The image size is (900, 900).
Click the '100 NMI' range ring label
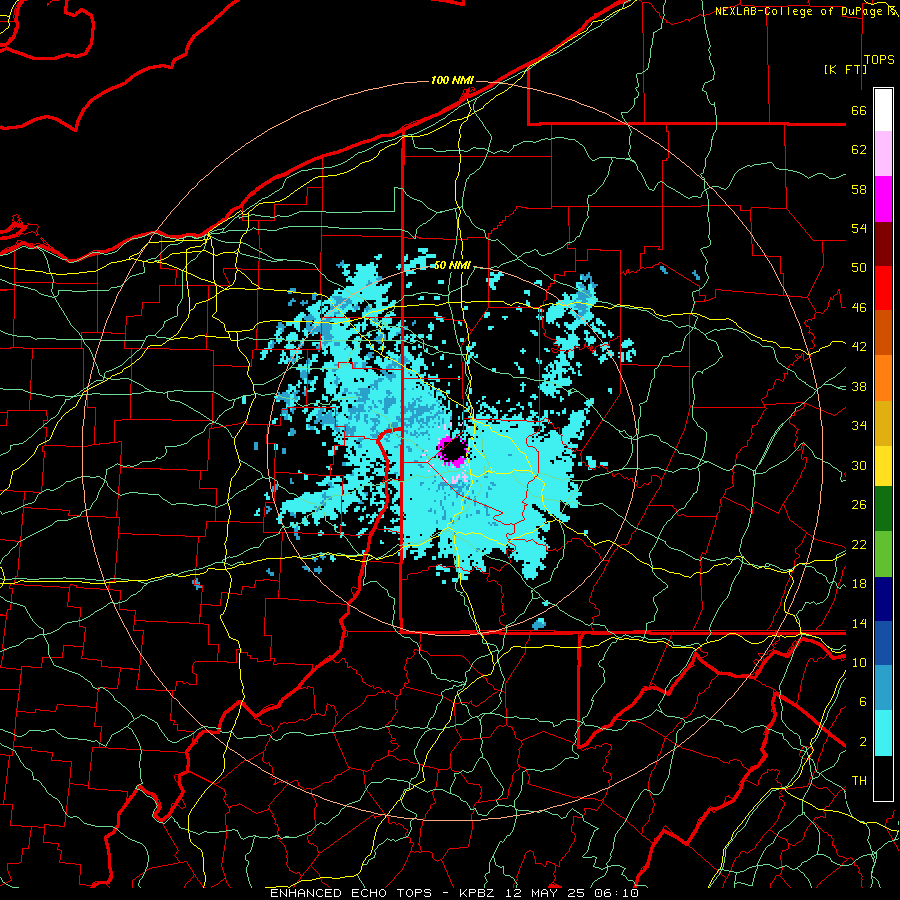[452, 80]
